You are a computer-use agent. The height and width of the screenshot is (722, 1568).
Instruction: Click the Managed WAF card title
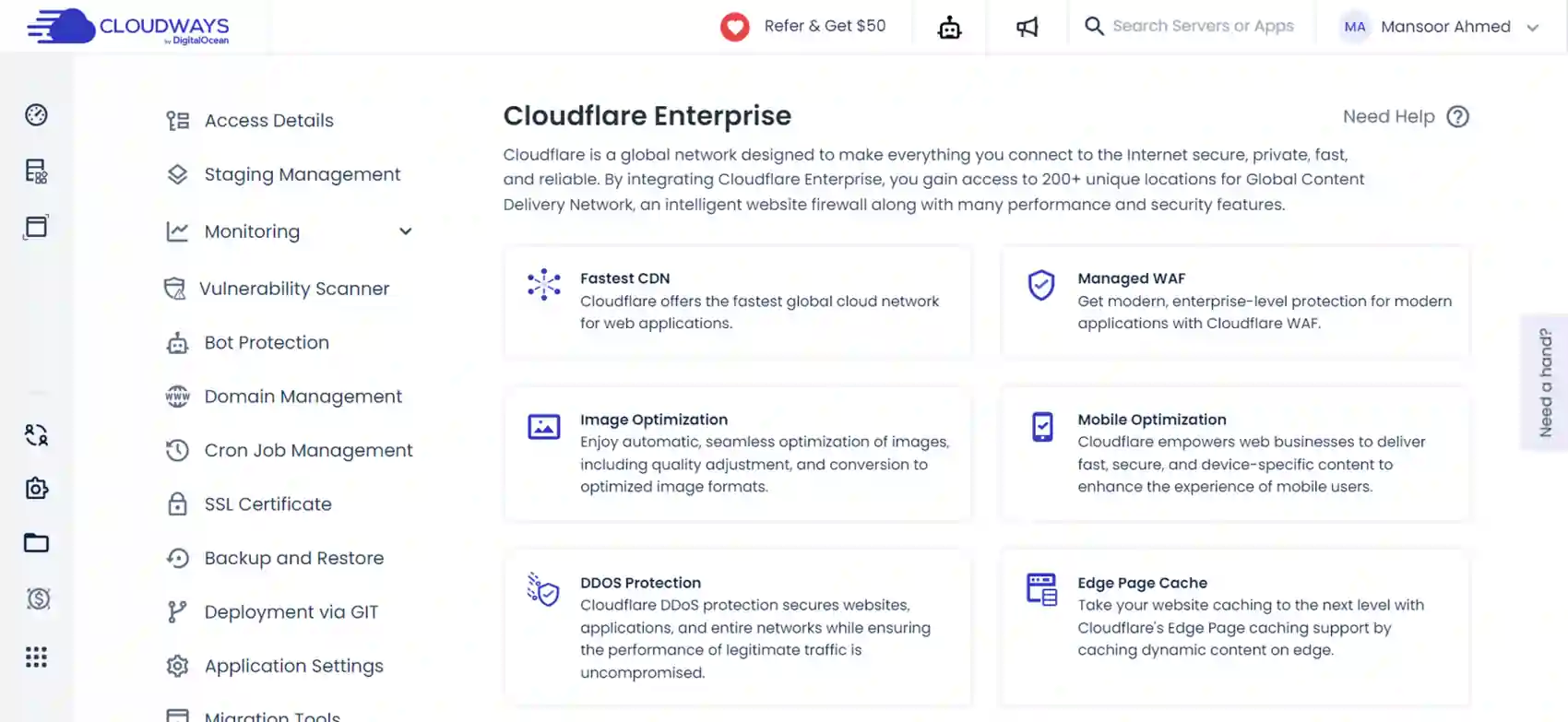(x=1131, y=278)
